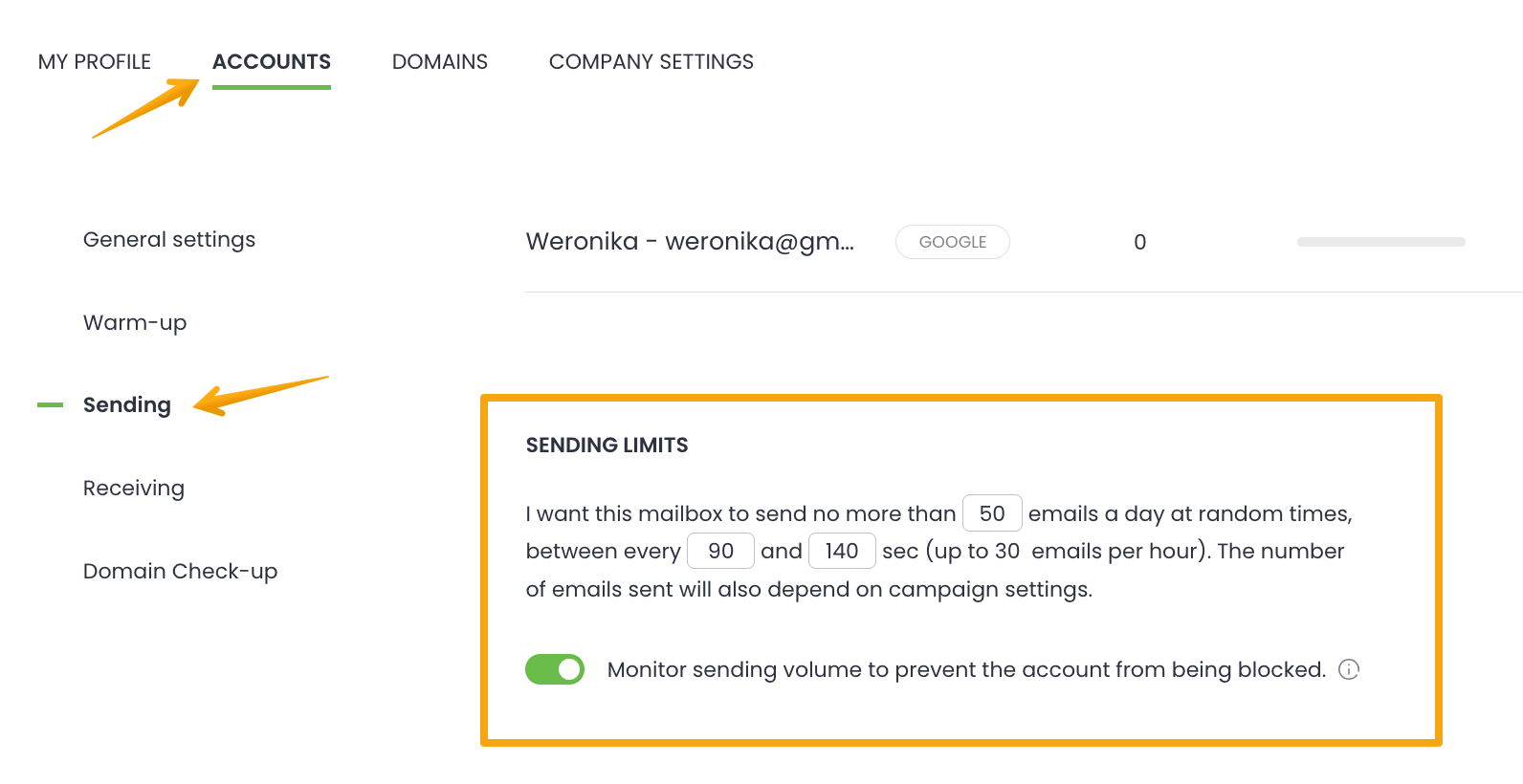Click the maximum delay field showing 140
Image resolution: width=1523 pixels, height=784 pixels.
coord(842,551)
